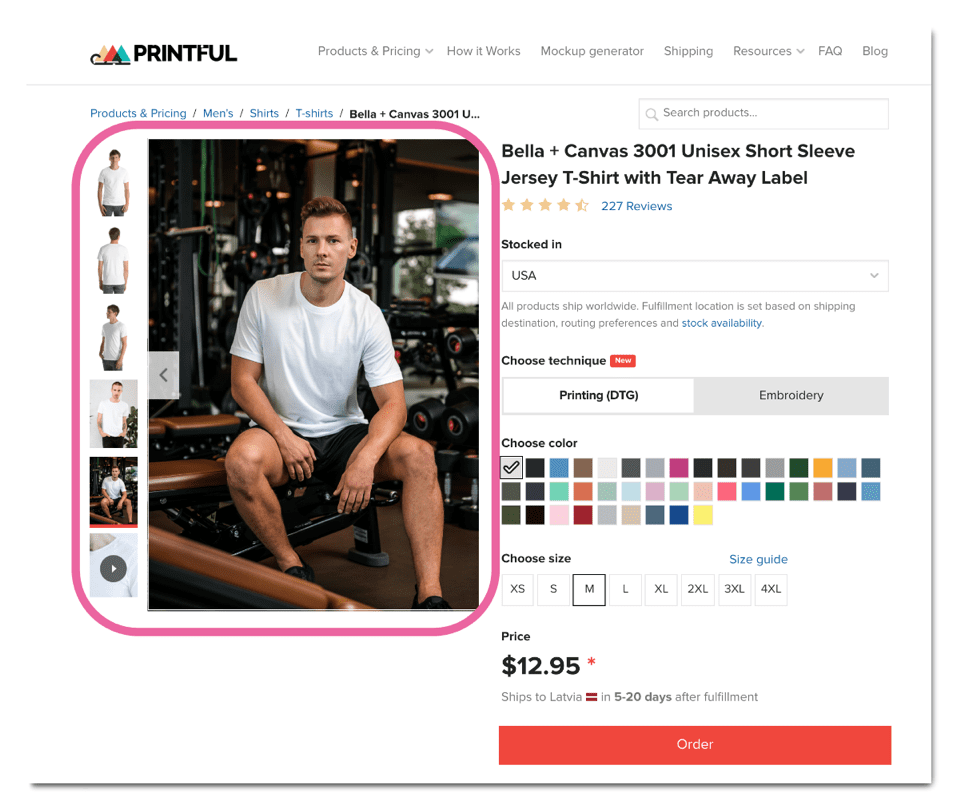
Task: Navigate to the Blog
Action: pyautogui.click(x=875, y=51)
